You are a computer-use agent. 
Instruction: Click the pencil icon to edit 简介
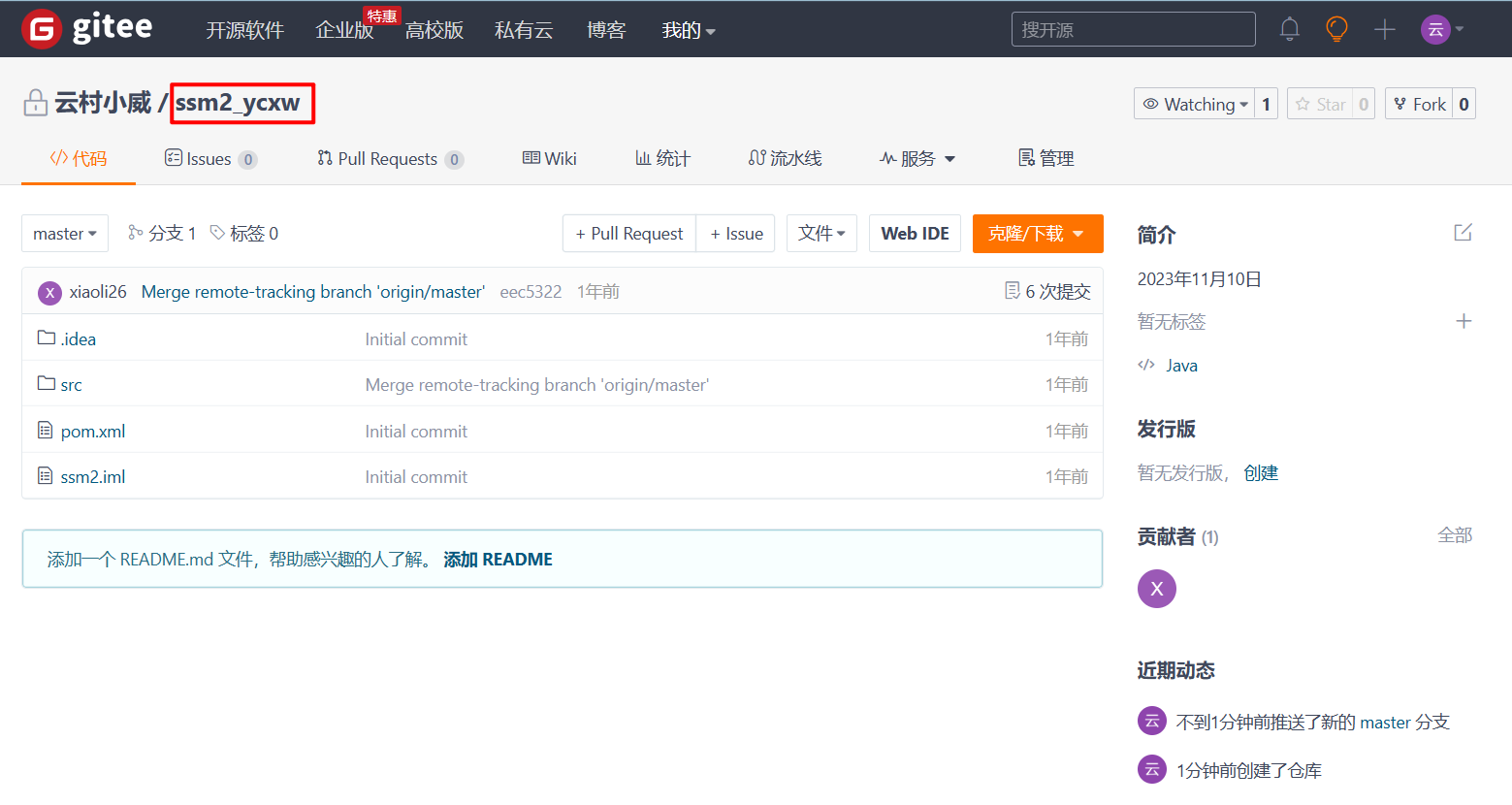point(1463,233)
